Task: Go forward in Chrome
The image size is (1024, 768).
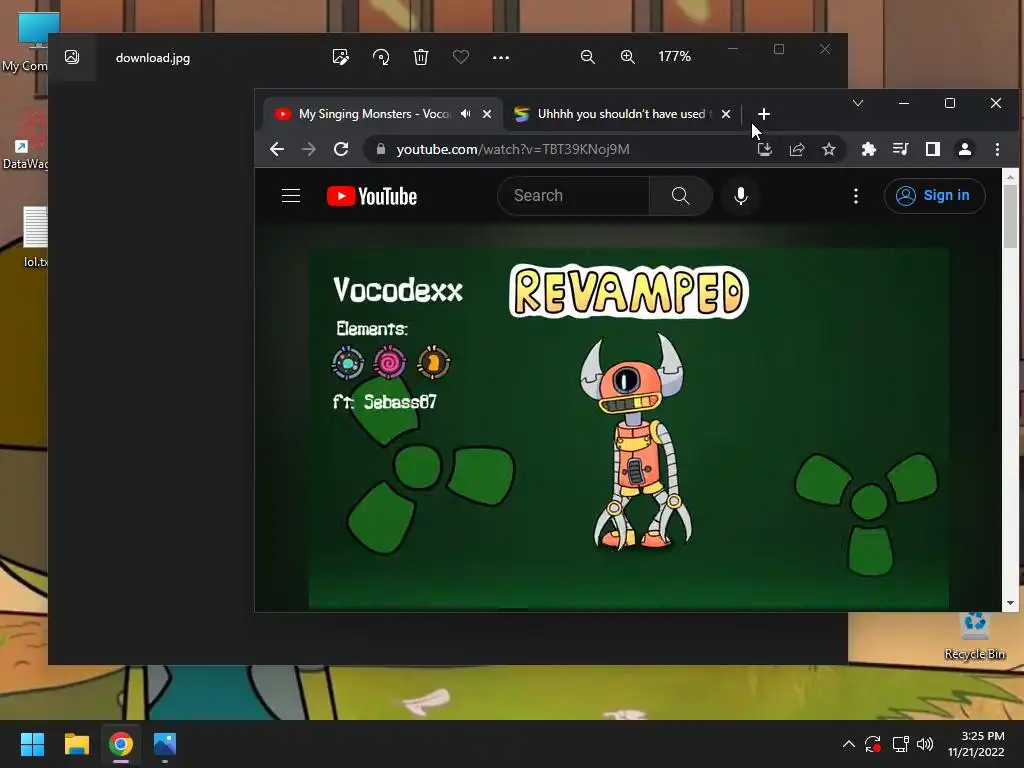Action: click(309, 150)
